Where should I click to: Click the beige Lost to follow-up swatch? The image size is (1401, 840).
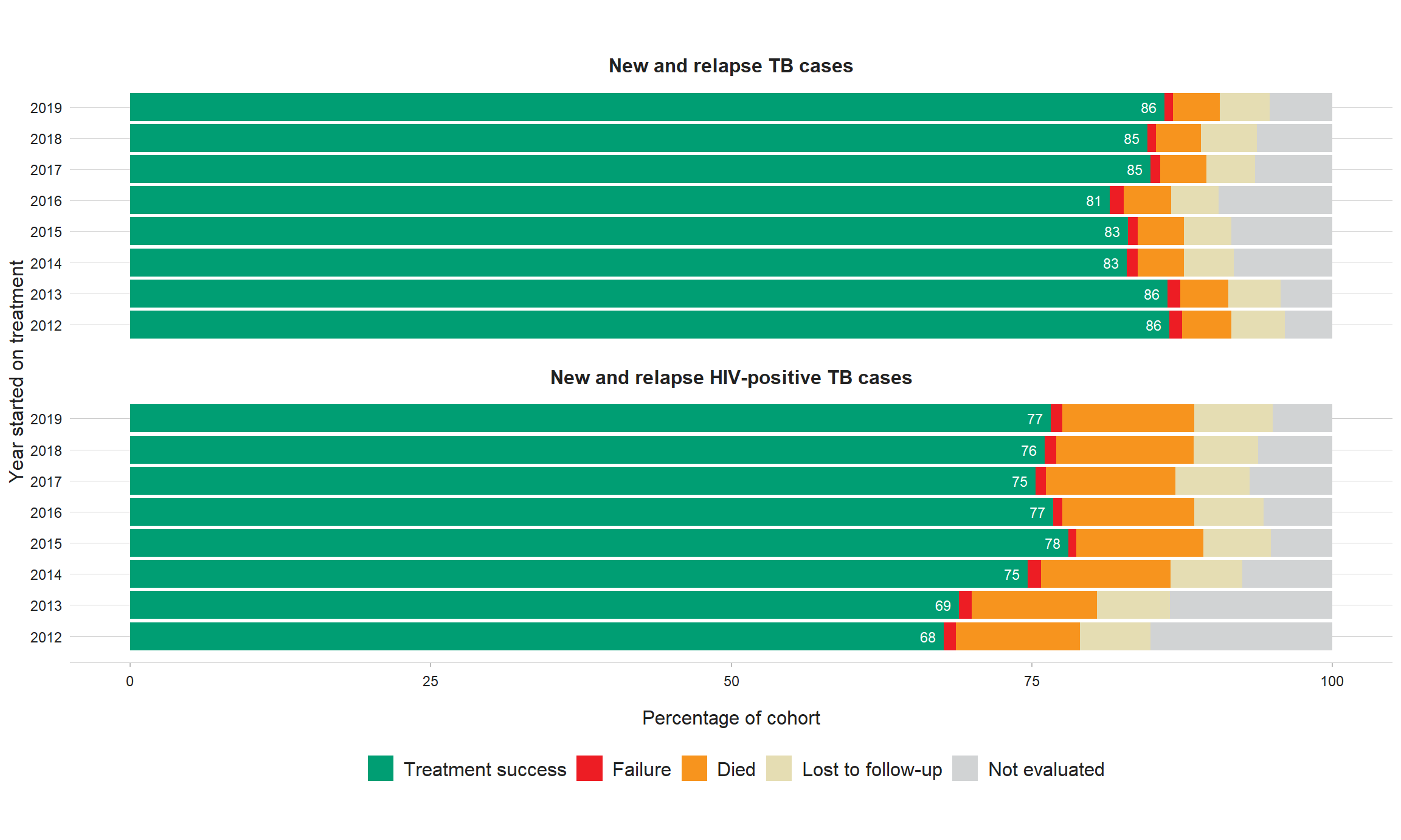click(779, 768)
